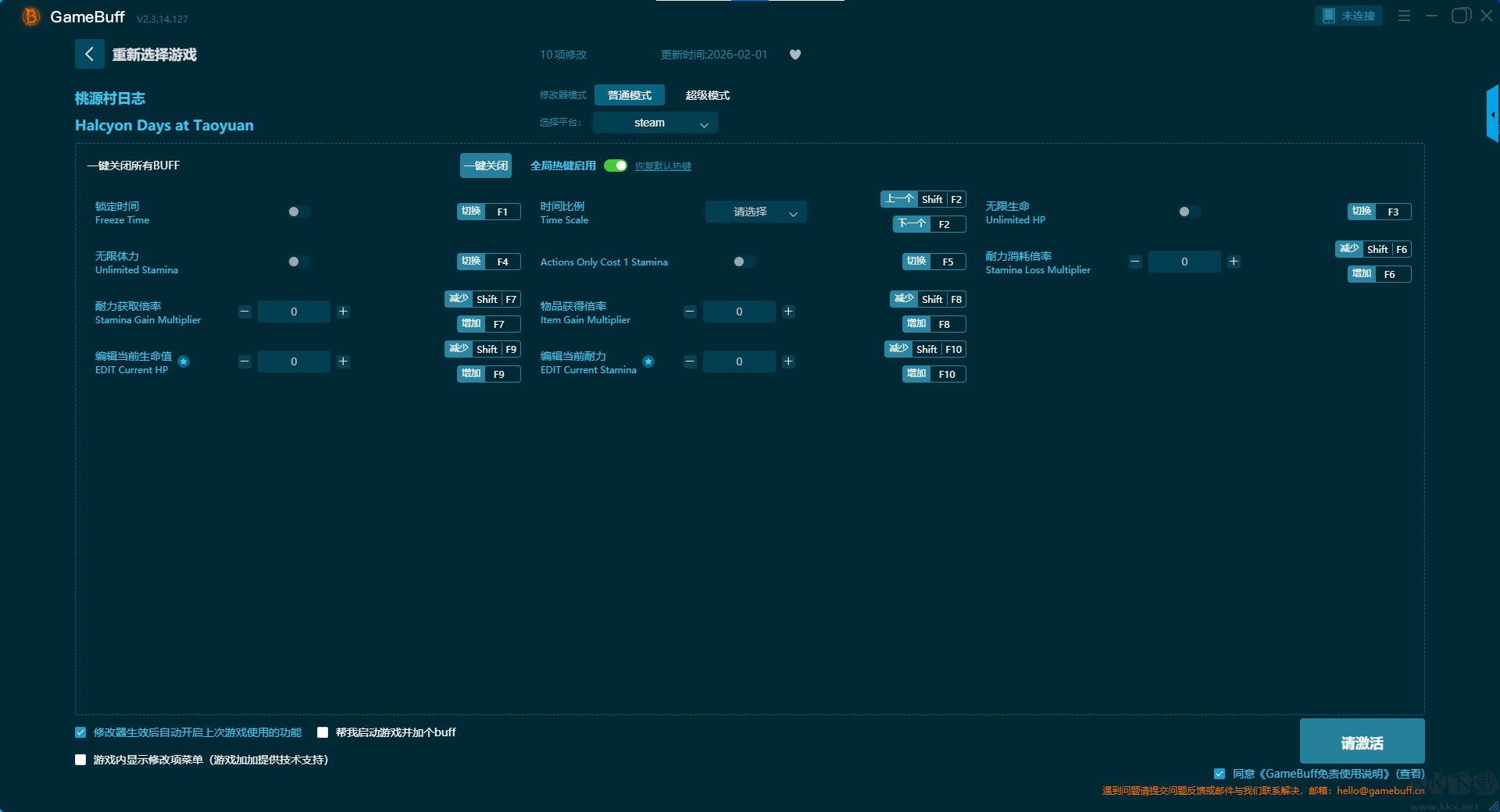
Task: Open the Time Scale dropdown
Action: point(755,212)
